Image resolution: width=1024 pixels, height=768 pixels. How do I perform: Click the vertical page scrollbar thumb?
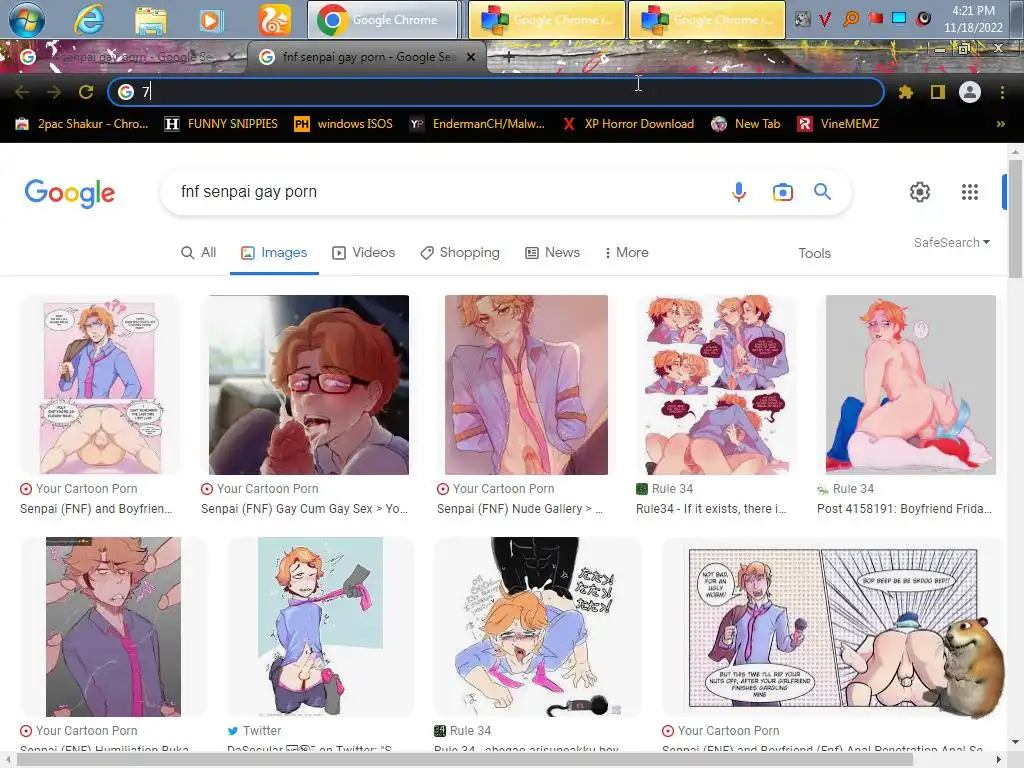pyautogui.click(x=1015, y=219)
